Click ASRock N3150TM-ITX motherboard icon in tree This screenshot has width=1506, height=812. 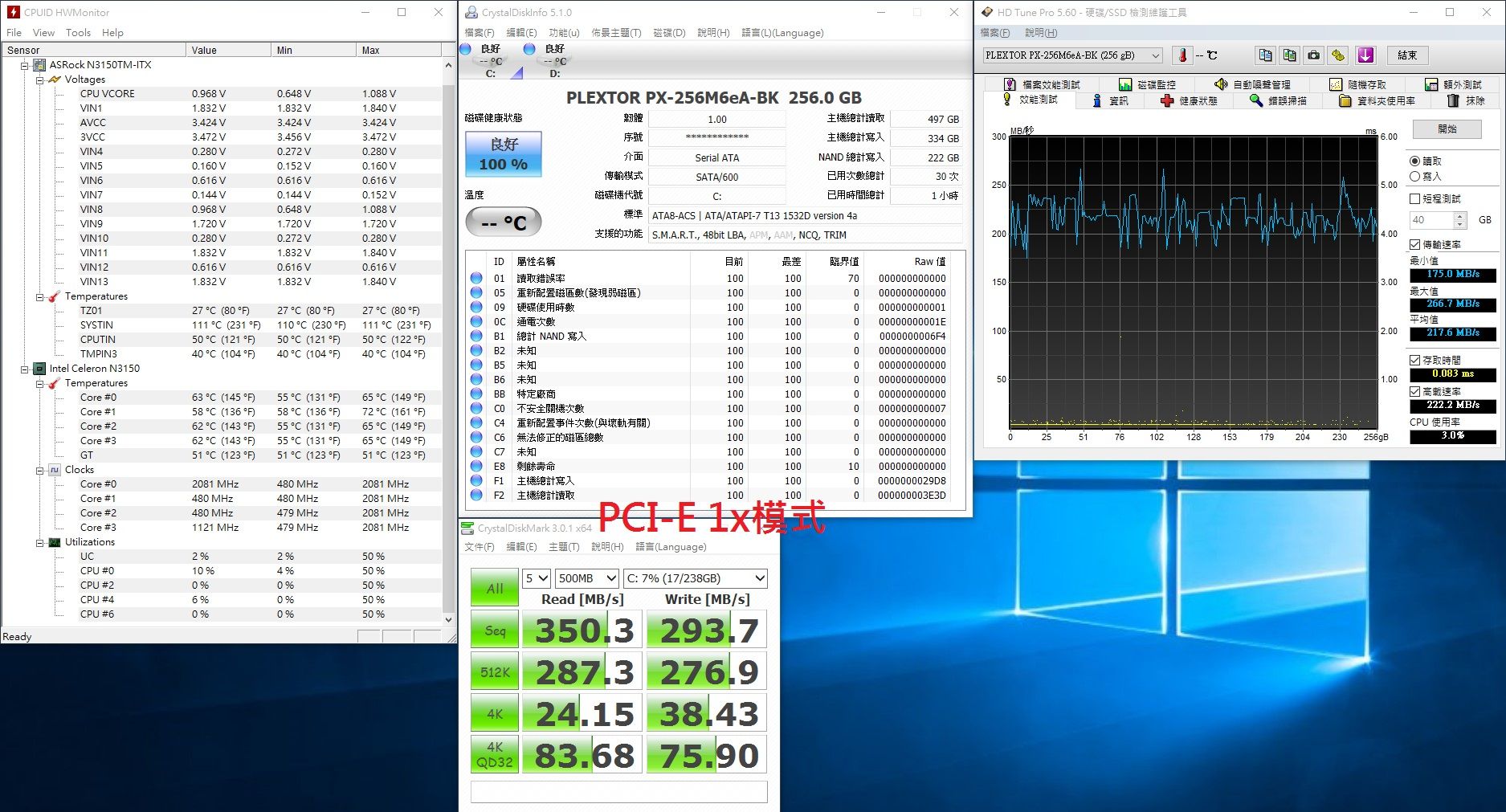pyautogui.click(x=39, y=65)
